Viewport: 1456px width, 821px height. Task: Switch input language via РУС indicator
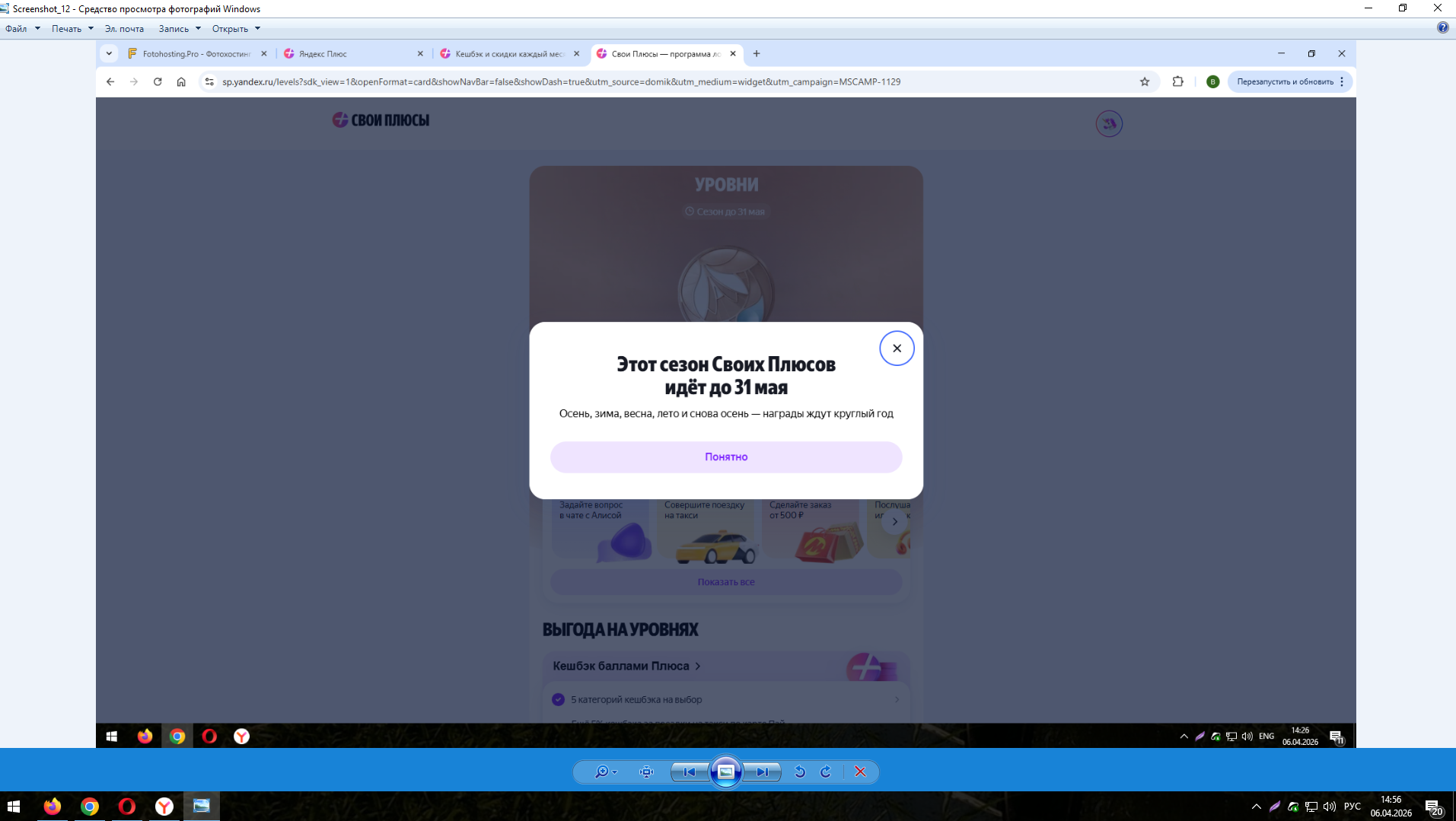[1352, 807]
